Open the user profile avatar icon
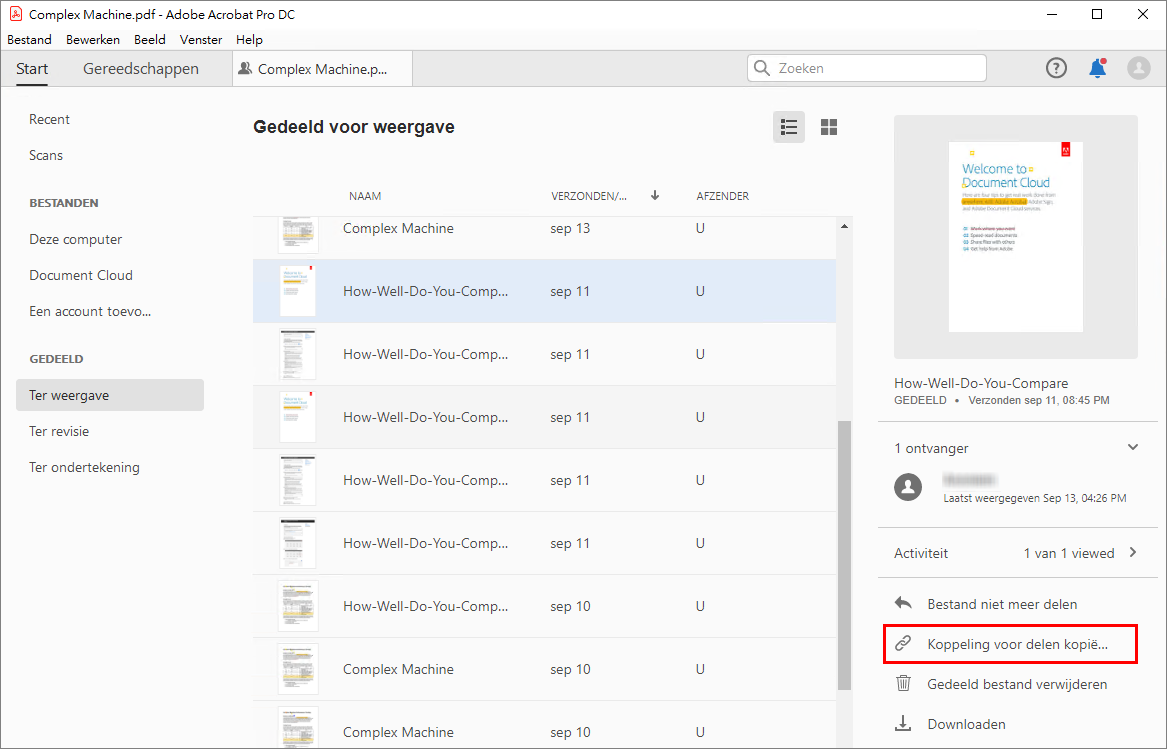This screenshot has height=749, width=1167. [x=1138, y=68]
